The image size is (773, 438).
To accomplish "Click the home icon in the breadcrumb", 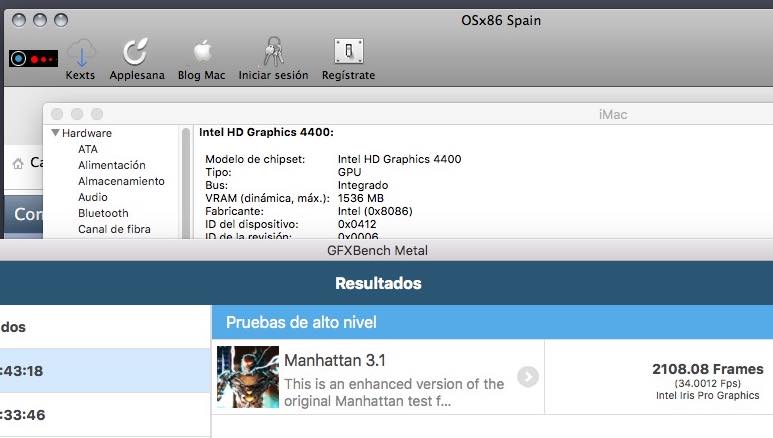I will point(18,164).
